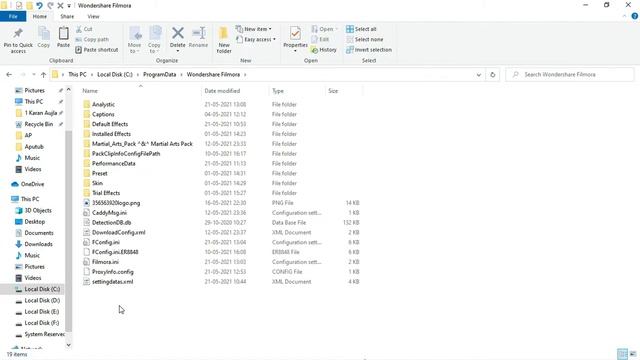Click Select none in ribbon
Screen dimensions: 640x360
click(x=364, y=40)
